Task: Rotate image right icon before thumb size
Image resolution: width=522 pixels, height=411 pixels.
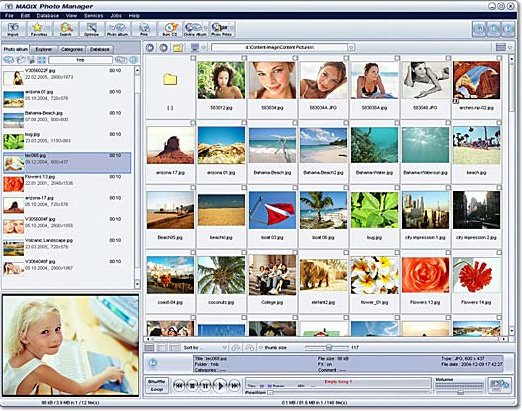Action: tap(250, 348)
